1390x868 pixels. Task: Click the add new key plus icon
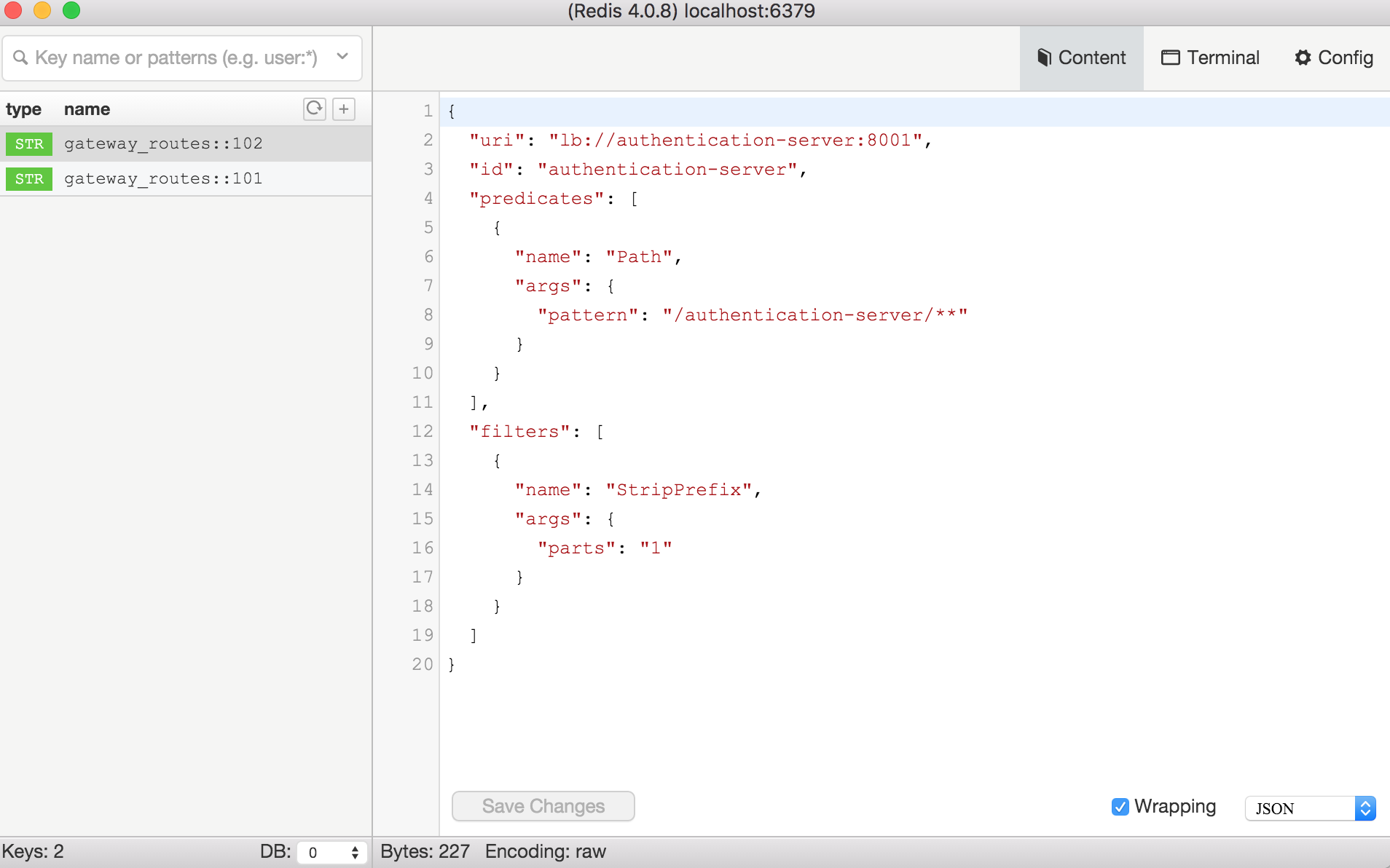(344, 109)
